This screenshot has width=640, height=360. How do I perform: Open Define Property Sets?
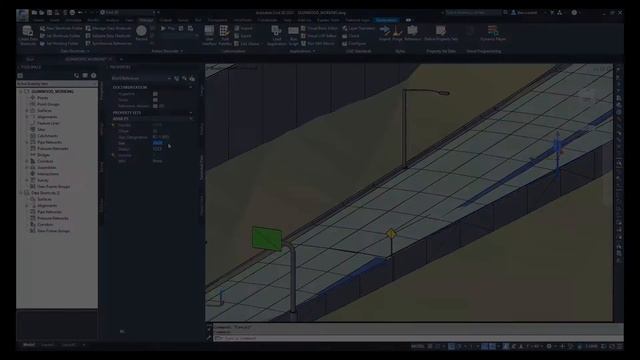[x=441, y=33]
